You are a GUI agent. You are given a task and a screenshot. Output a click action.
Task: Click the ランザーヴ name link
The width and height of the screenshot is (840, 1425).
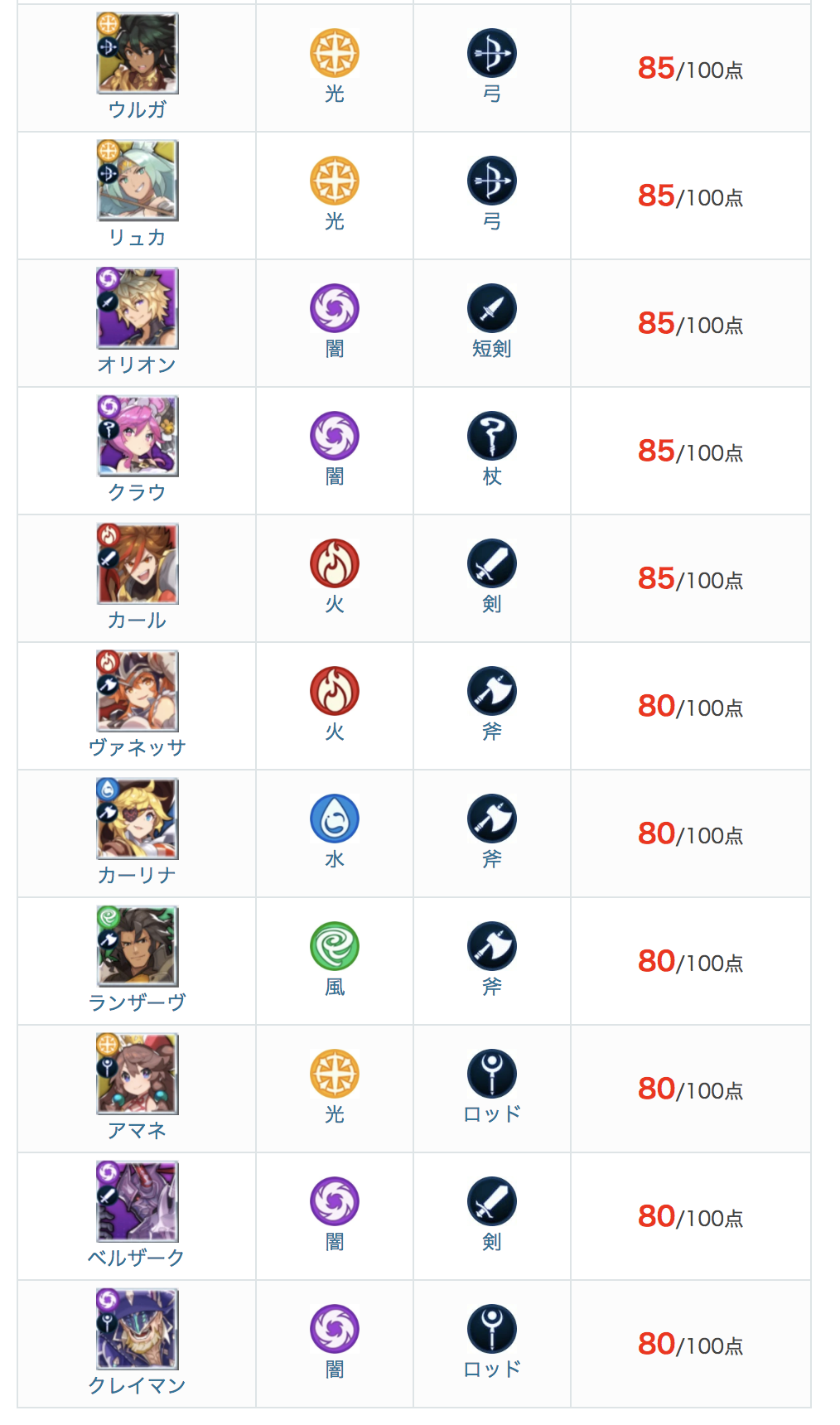click(137, 1003)
